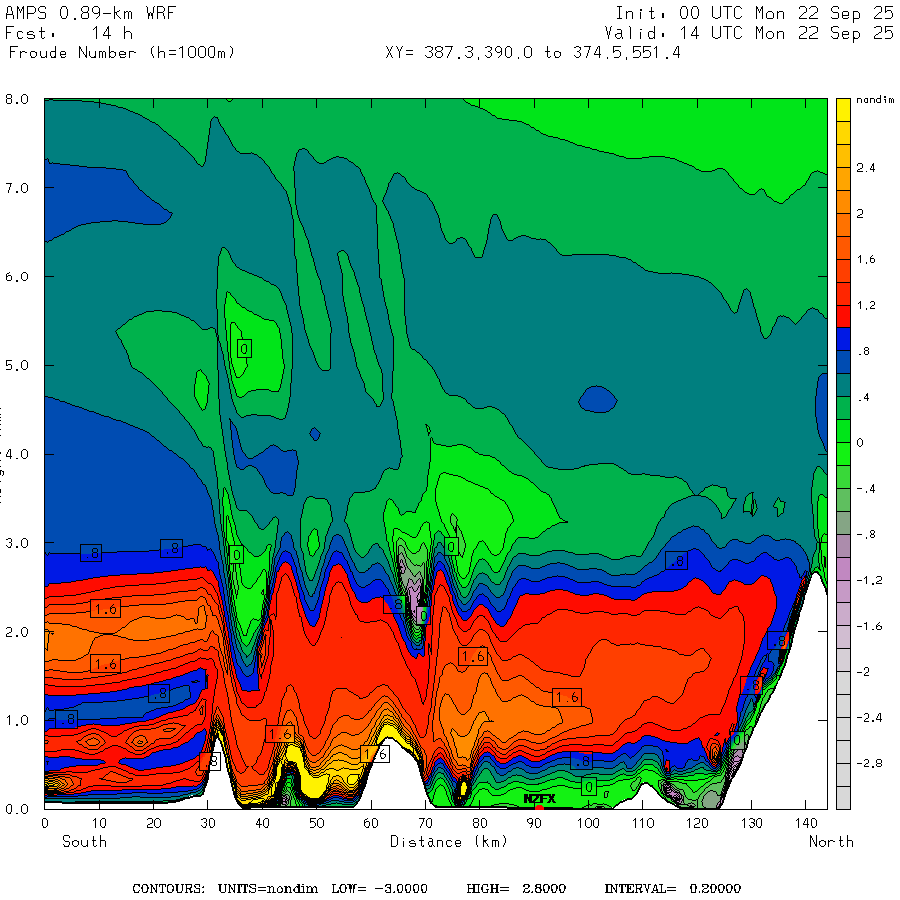Click the y-axis tick label '3.0'
This screenshot has height=900, width=900.
17,543
